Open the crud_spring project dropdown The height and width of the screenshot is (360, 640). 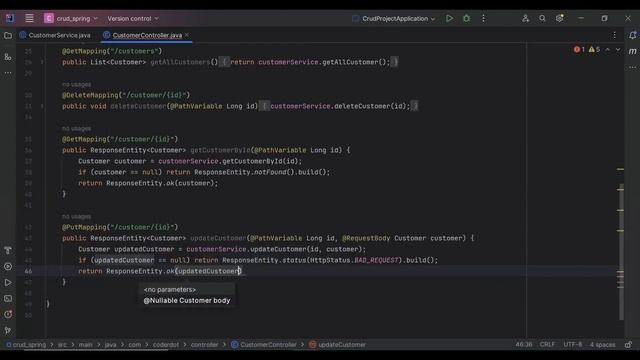click(x=71, y=18)
